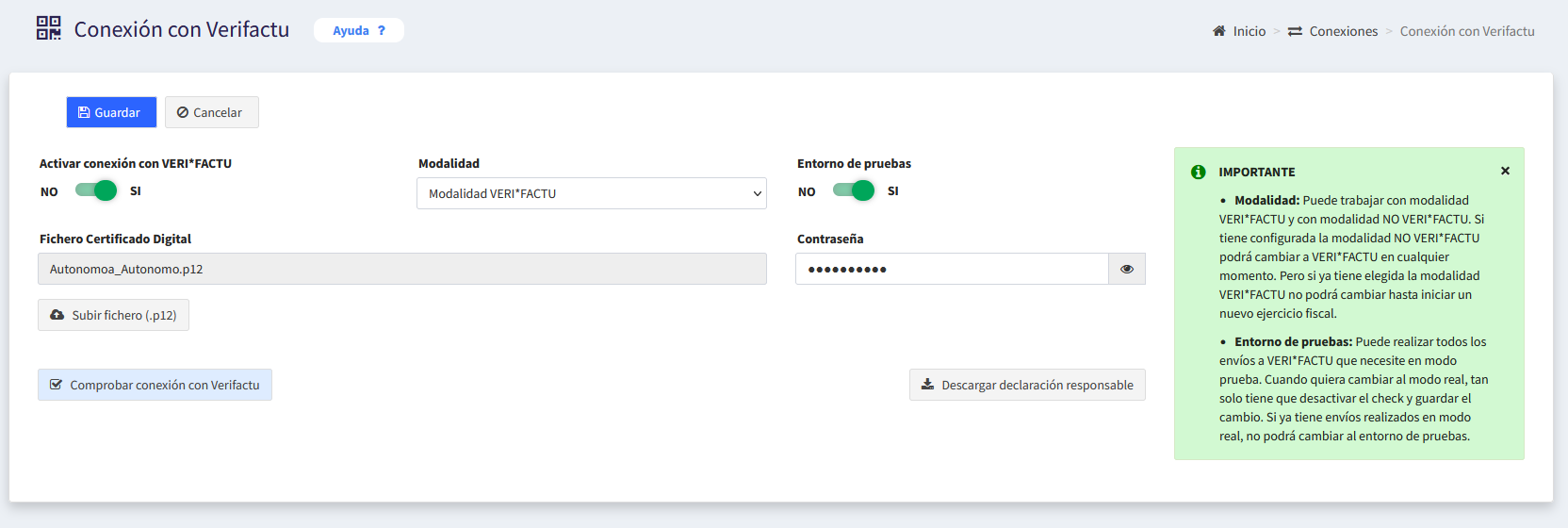This screenshot has height=528, width=1568.
Task: Open the Modalidad dropdown
Action: [x=591, y=193]
